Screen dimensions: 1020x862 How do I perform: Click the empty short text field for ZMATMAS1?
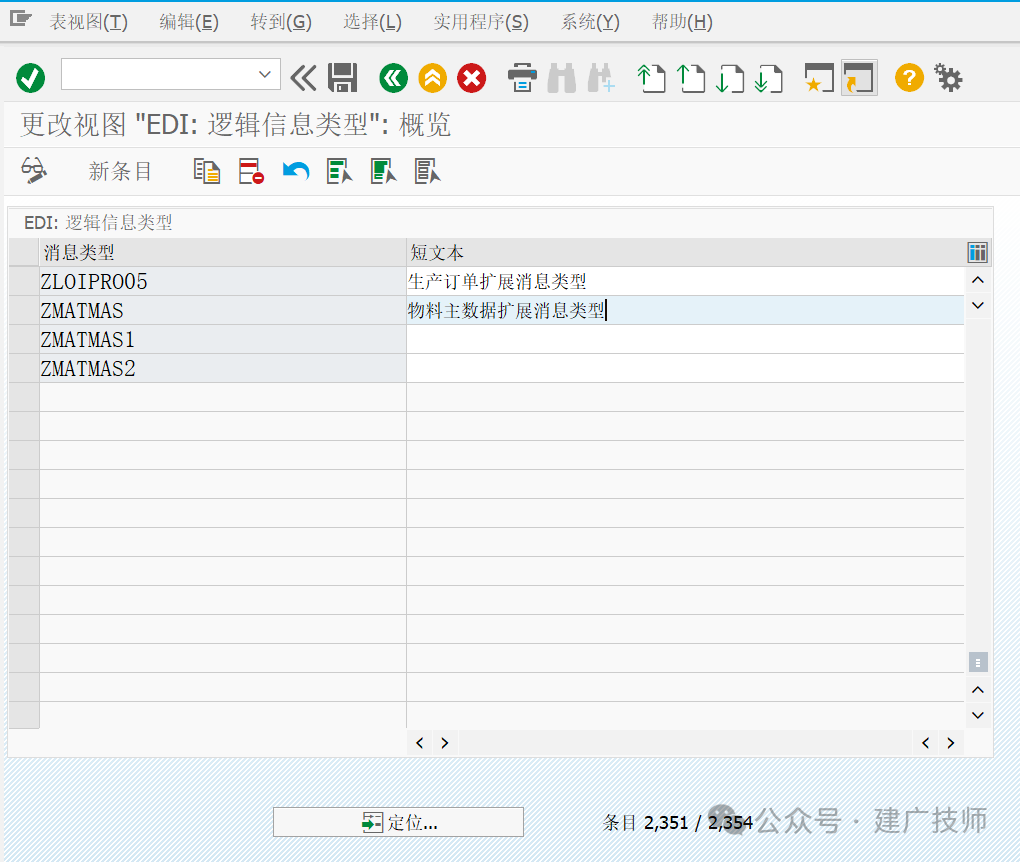point(685,340)
